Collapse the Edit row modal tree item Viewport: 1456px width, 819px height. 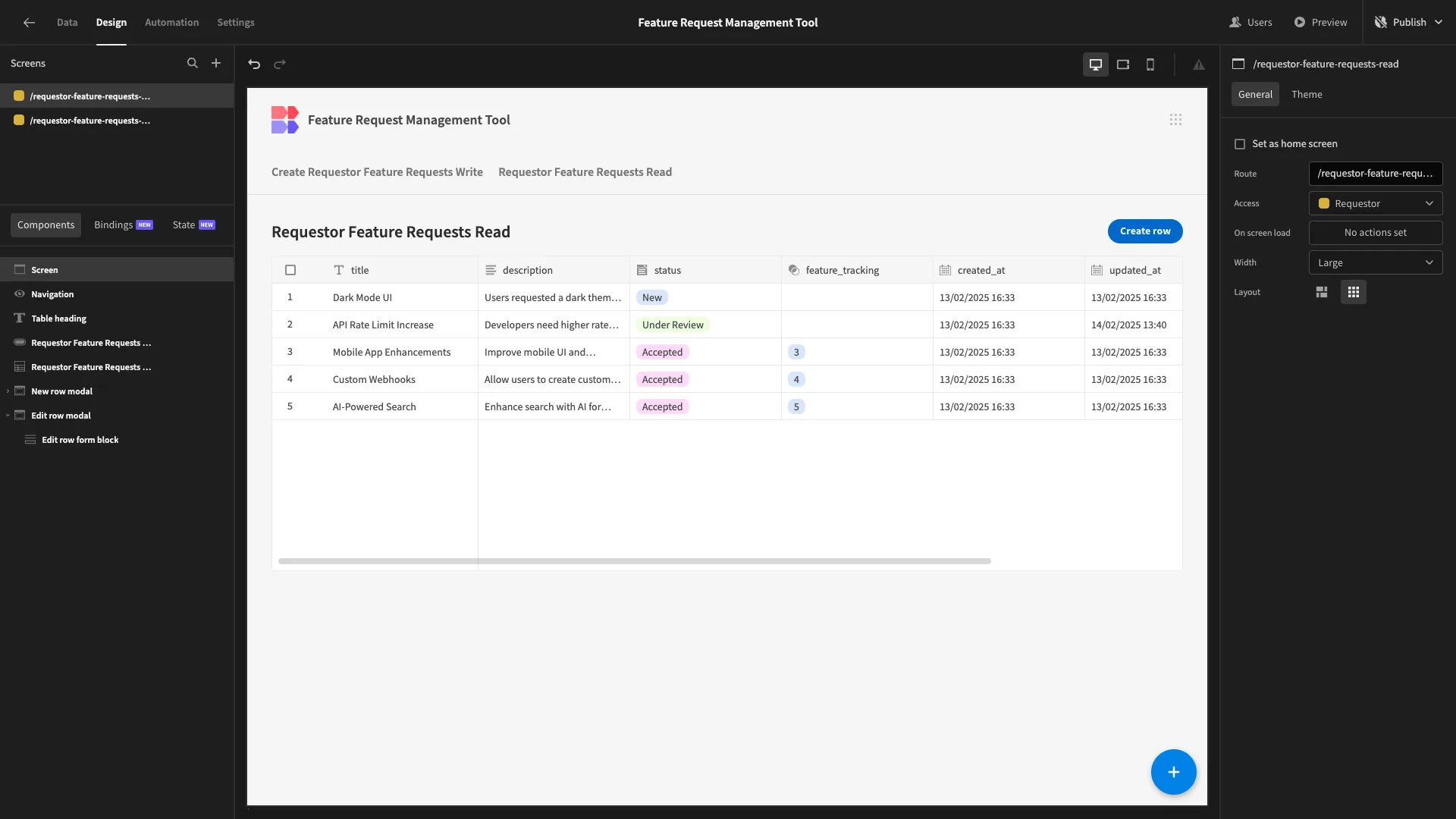click(x=8, y=416)
